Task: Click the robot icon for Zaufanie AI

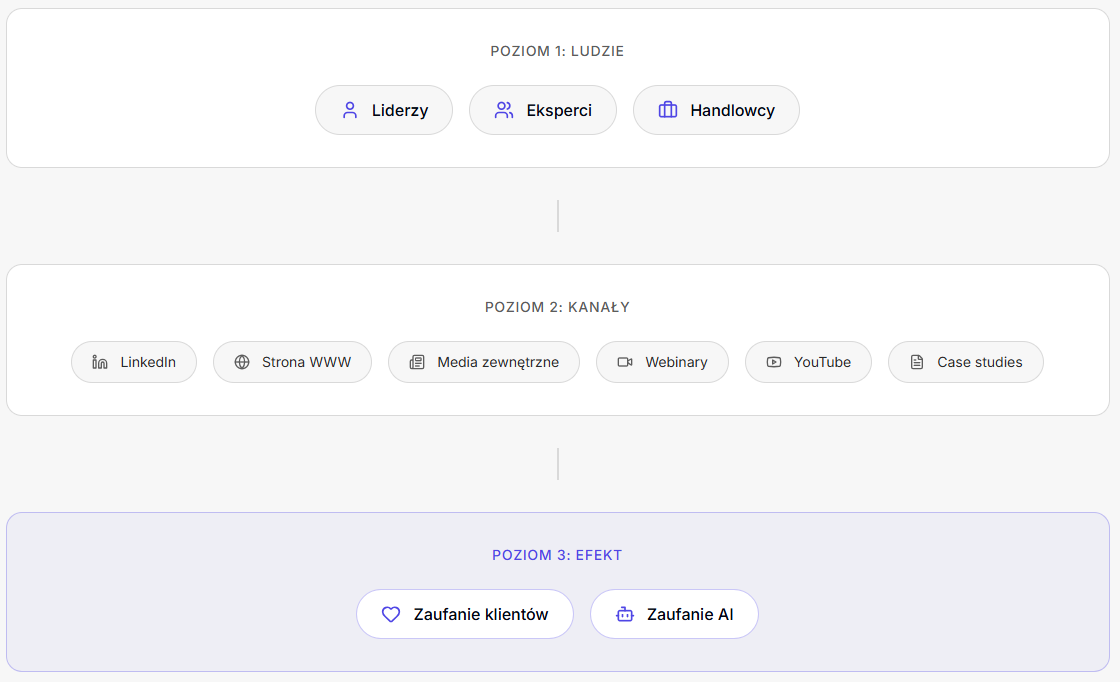Action: click(x=625, y=614)
